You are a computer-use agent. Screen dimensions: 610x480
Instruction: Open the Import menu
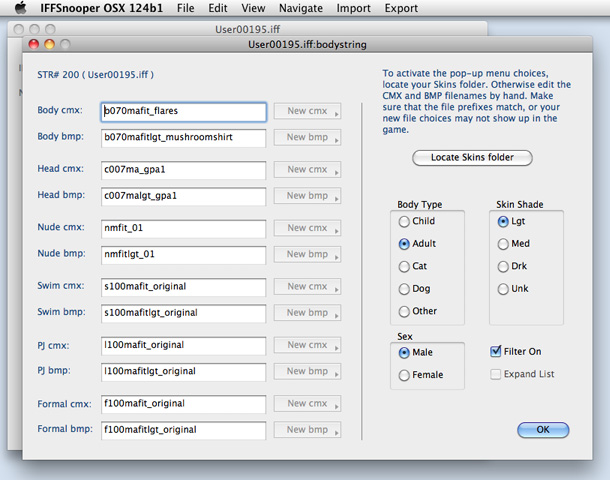coord(353,8)
